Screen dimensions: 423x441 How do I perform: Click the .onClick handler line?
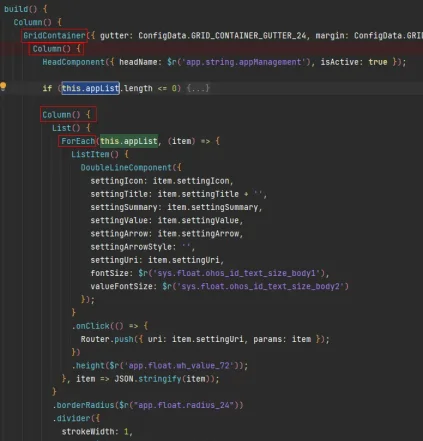(110, 326)
